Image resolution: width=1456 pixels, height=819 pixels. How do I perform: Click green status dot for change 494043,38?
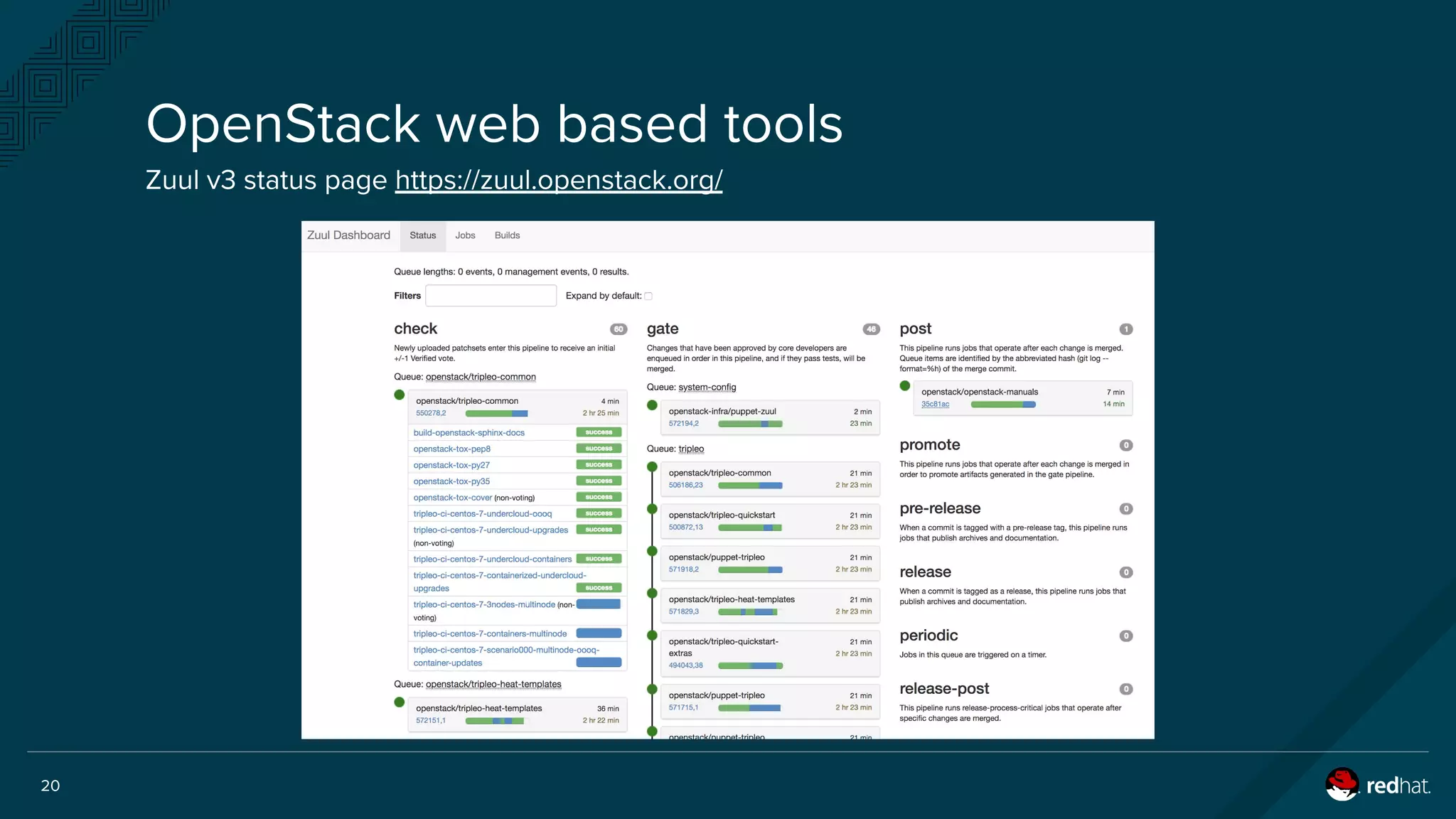click(x=652, y=636)
